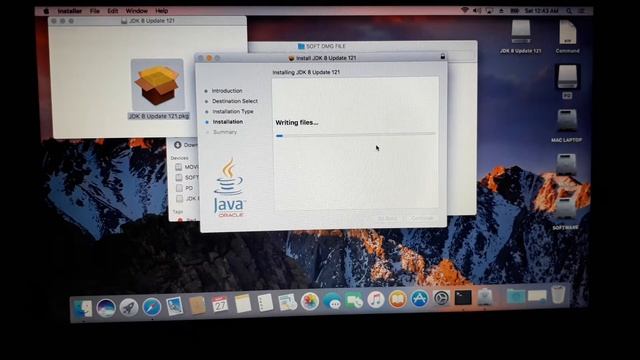Open the File menu

(x=95, y=11)
